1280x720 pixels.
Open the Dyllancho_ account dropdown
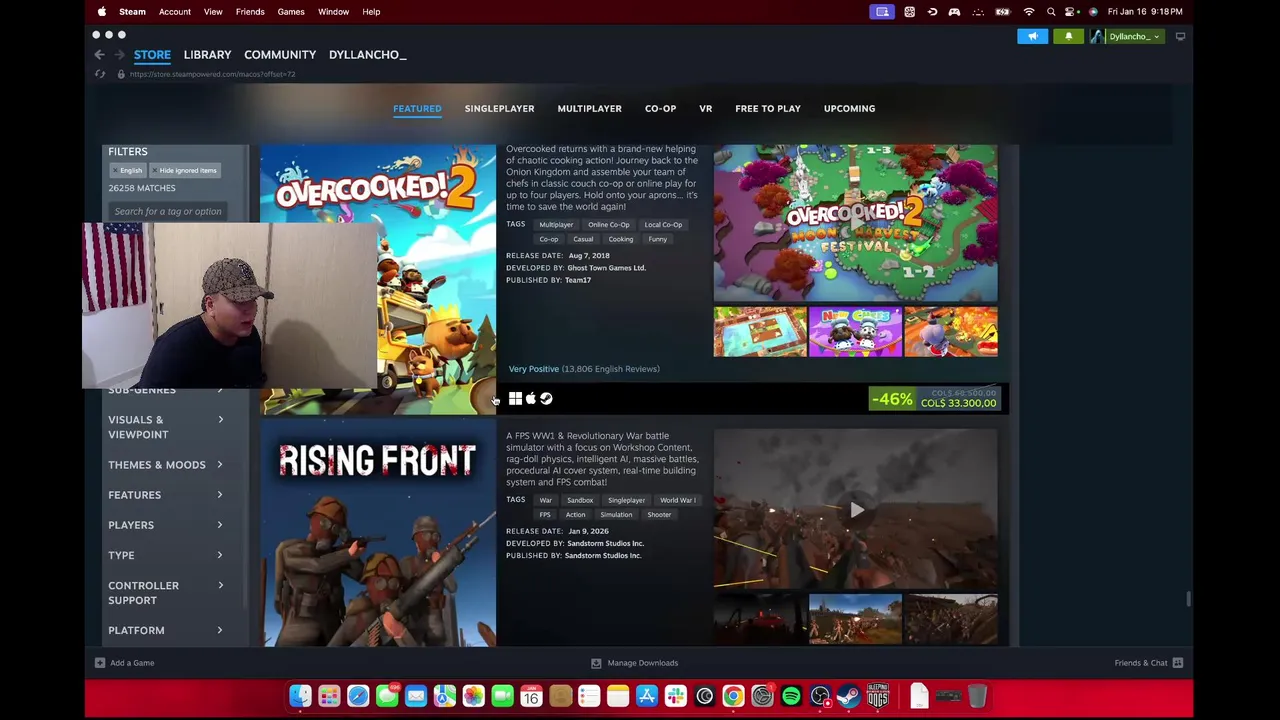1126,37
